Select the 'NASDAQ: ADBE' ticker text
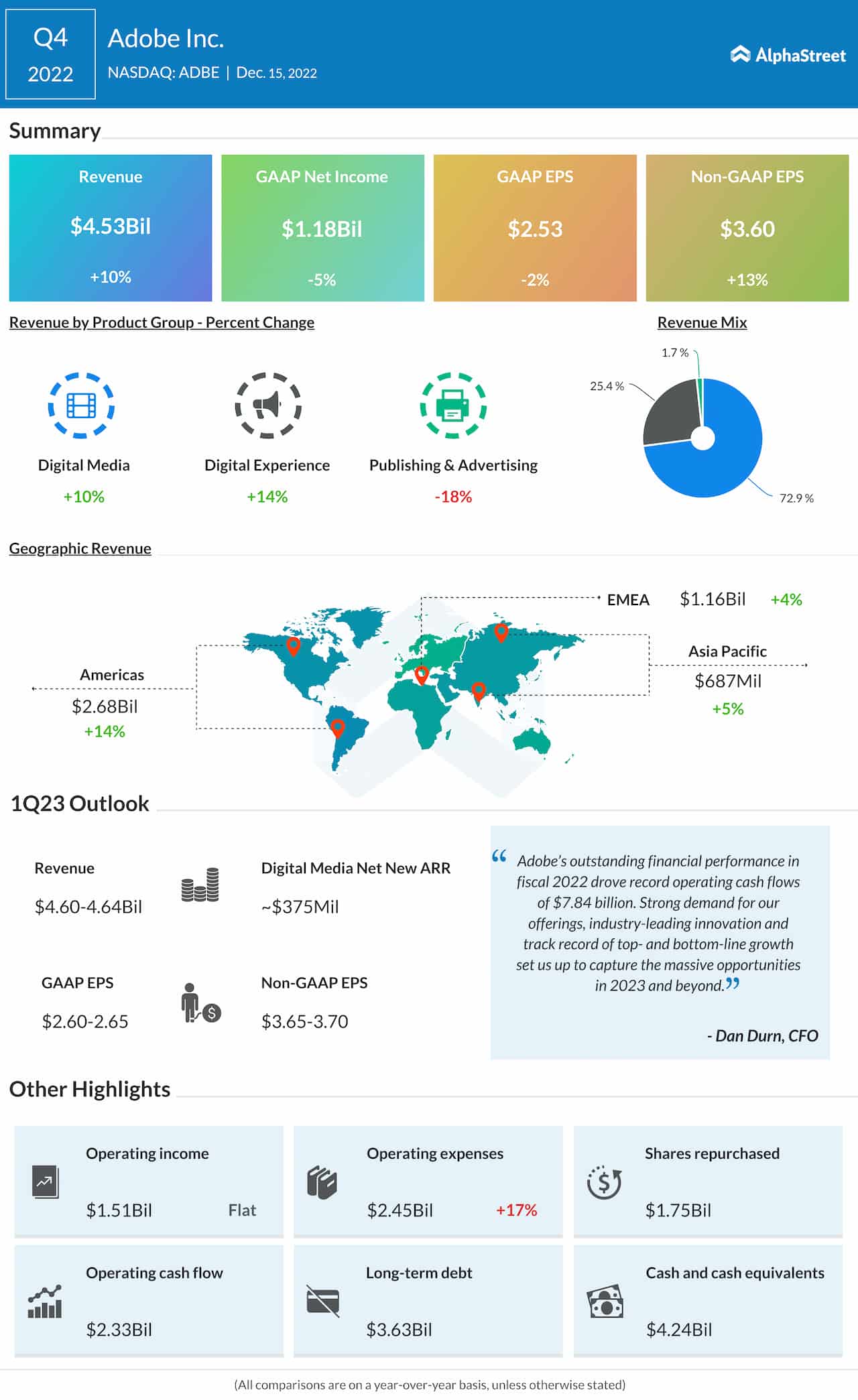Screen dimensions: 858x1400 coord(164,72)
